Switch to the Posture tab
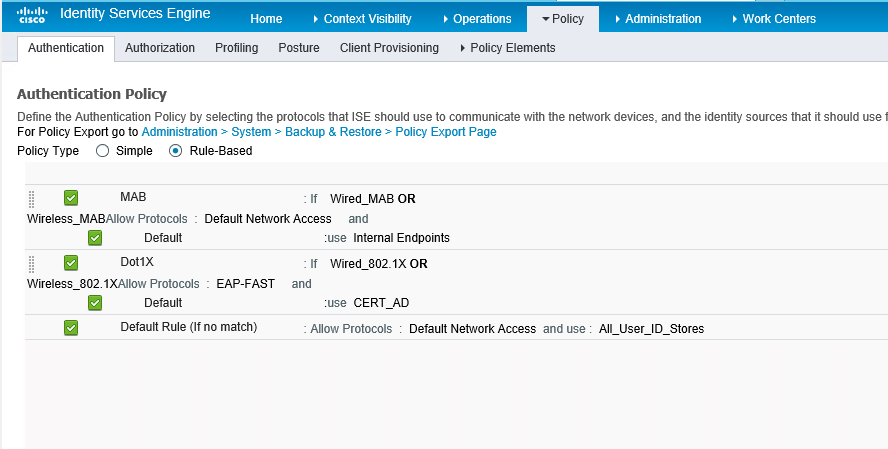The image size is (888, 449). 299,48
